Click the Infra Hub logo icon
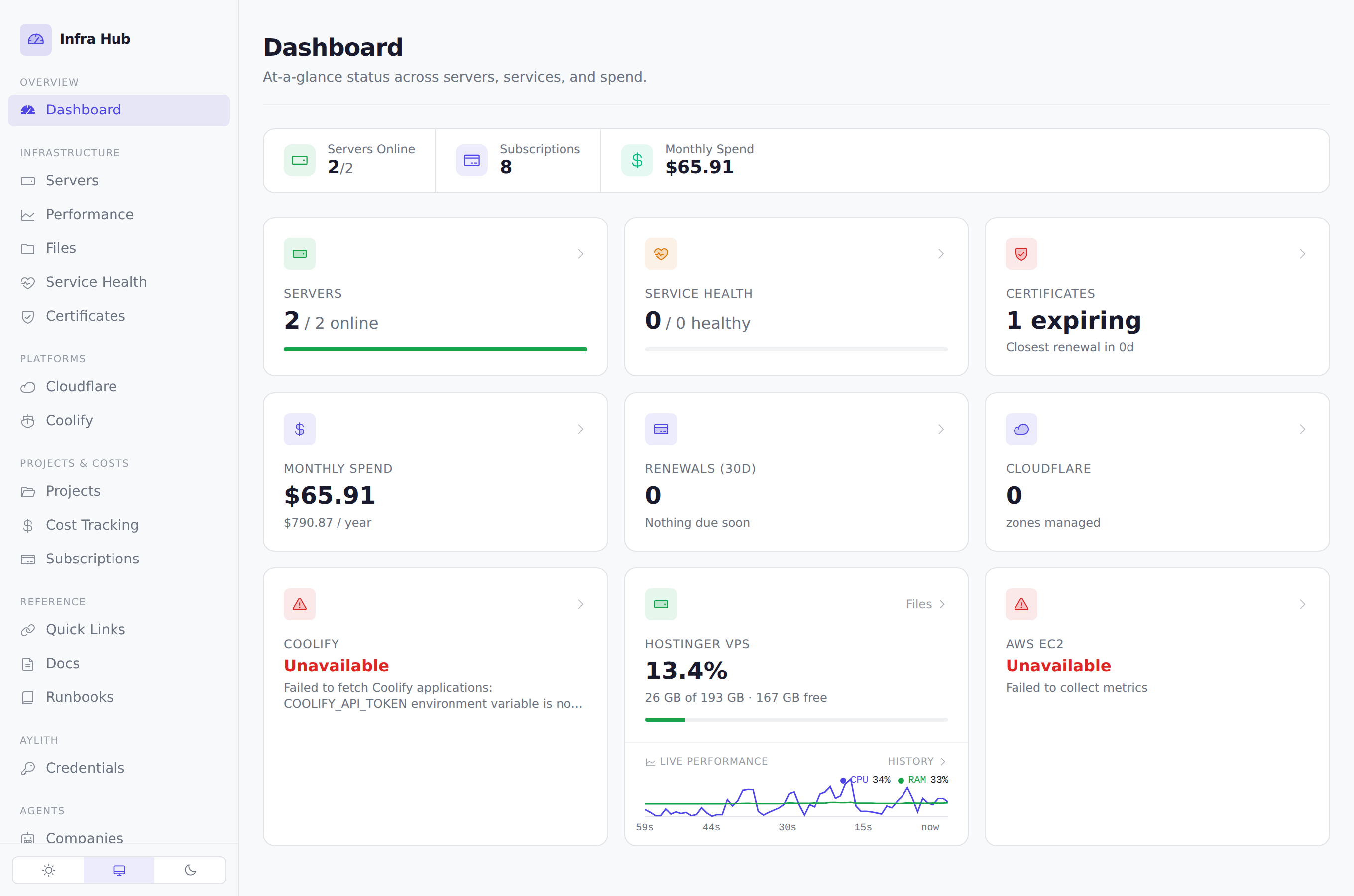 pos(35,39)
